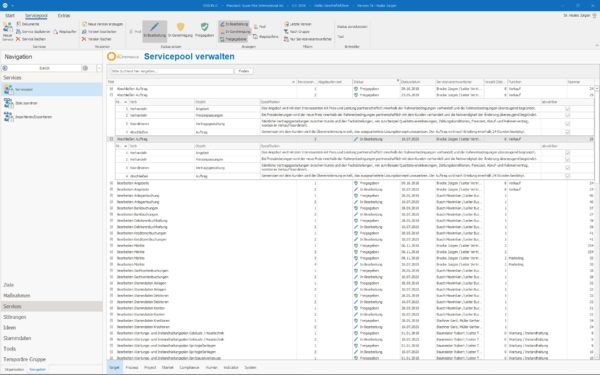The image size is (600, 375).
Task: Click Status zurücksetzen in ribbon
Action: [x=352, y=27]
